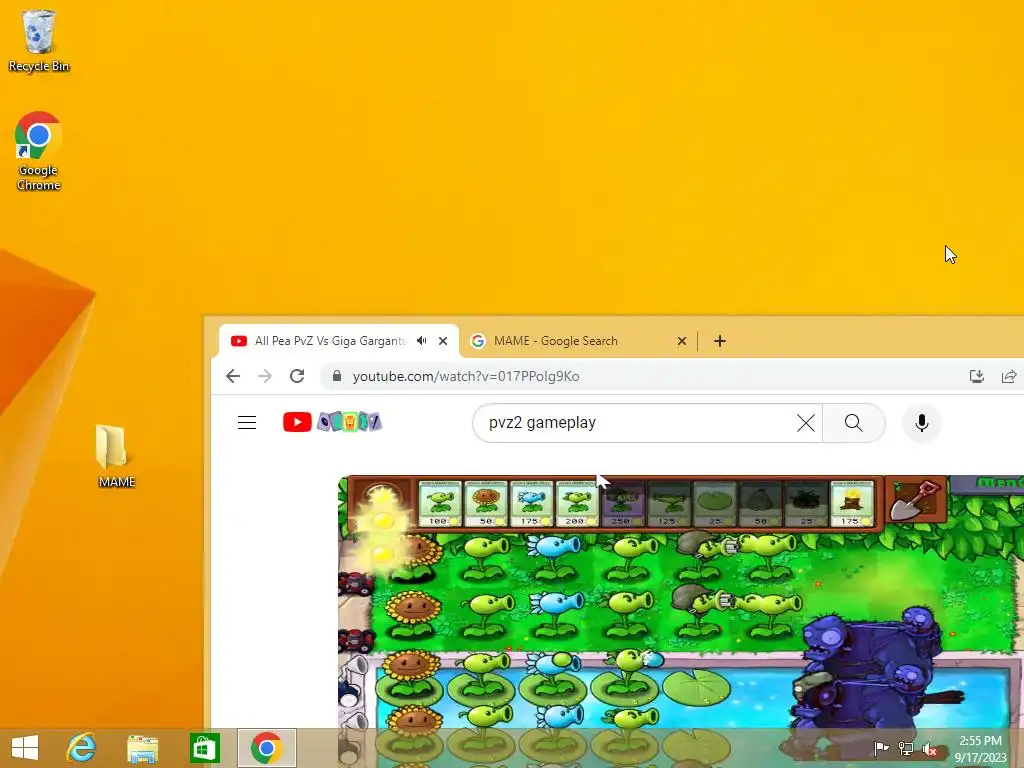
Task: Submit search with magnifier button
Action: click(854, 423)
